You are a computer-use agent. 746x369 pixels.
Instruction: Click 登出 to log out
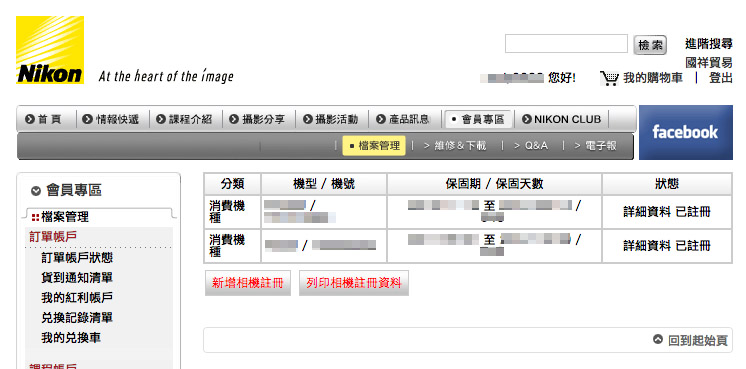[721, 78]
